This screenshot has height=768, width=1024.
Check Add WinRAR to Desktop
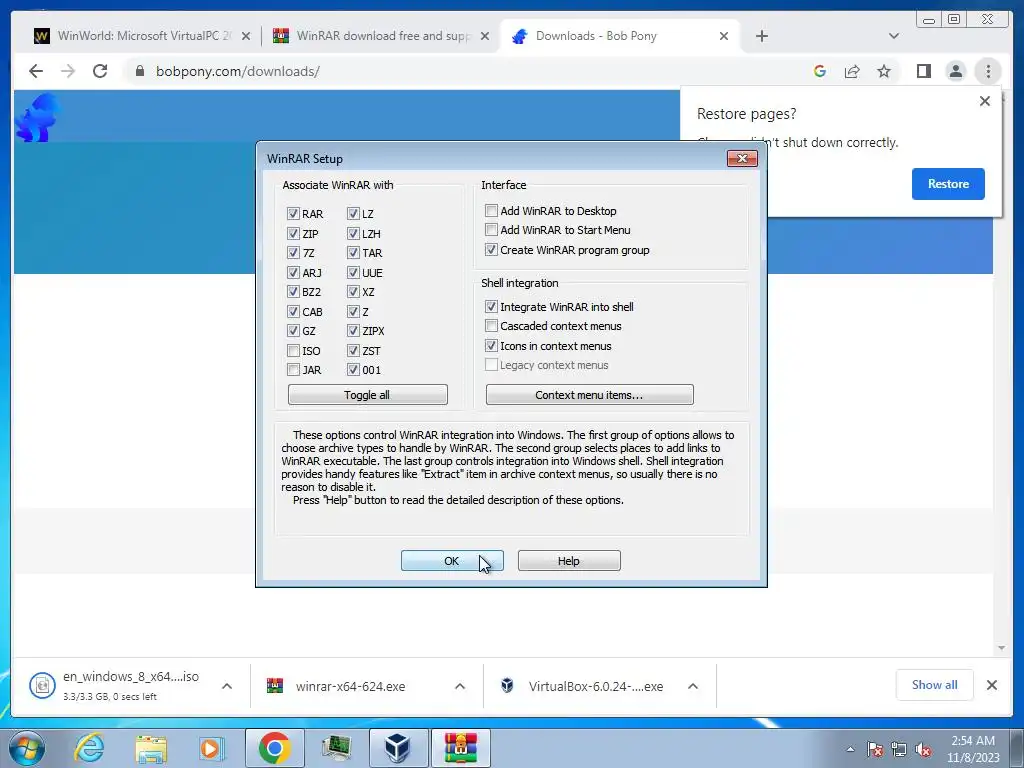(x=491, y=210)
